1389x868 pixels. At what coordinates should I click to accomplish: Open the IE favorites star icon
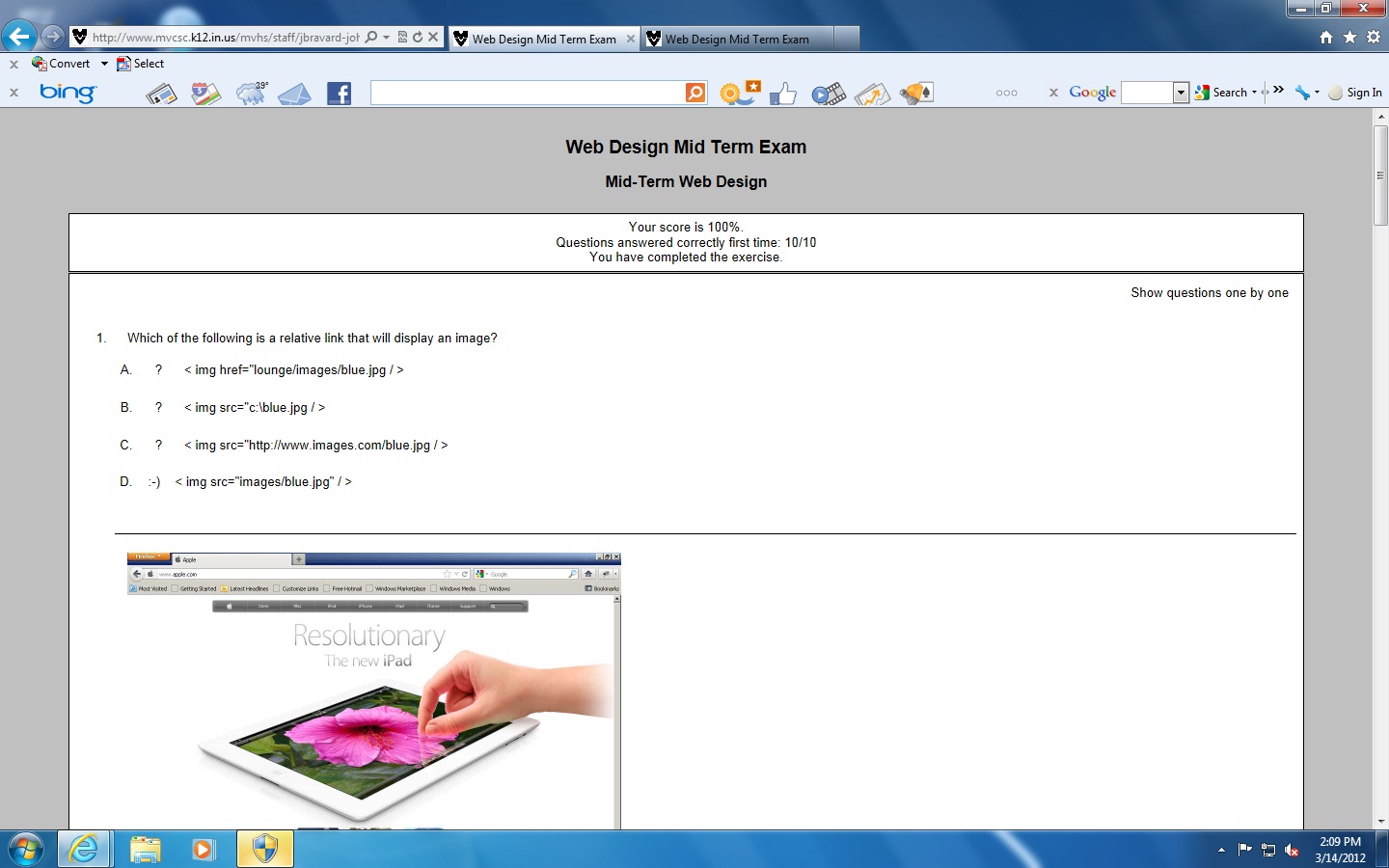[x=1349, y=37]
